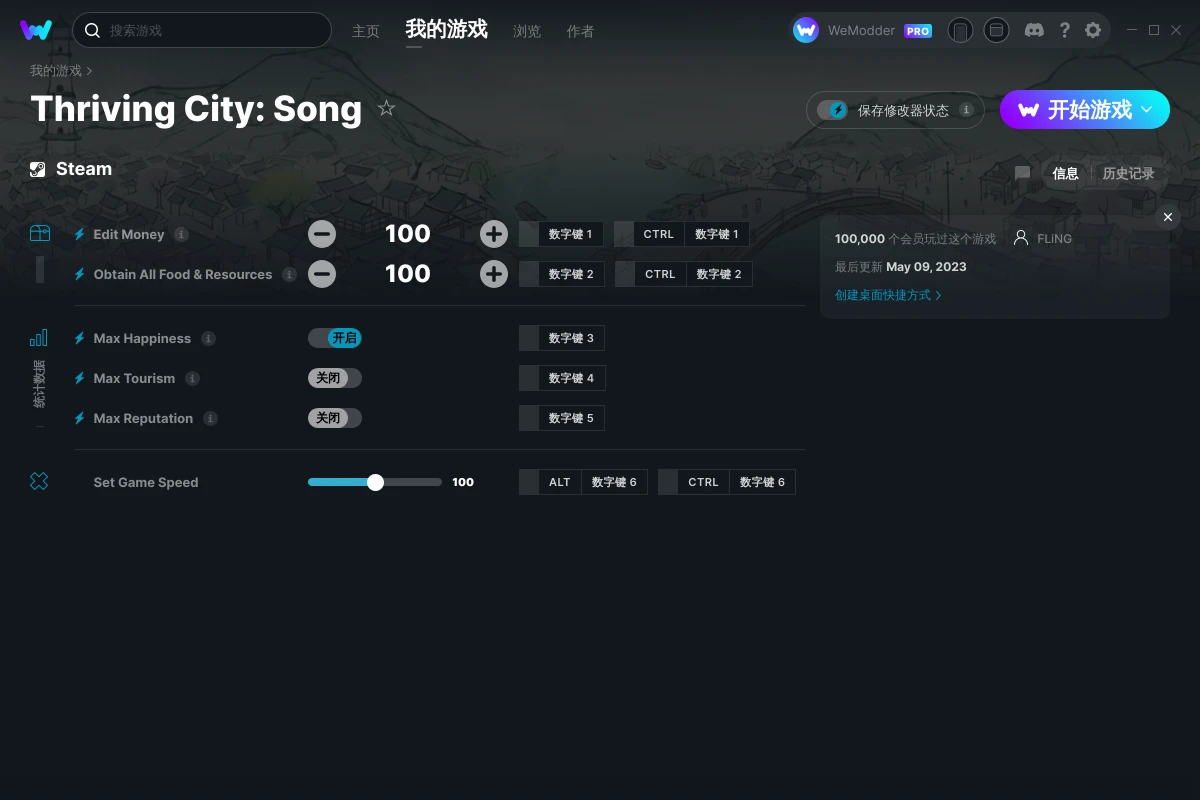This screenshot has height=800, width=1200.
Task: Open the WeModder user avatar
Action: click(x=806, y=30)
